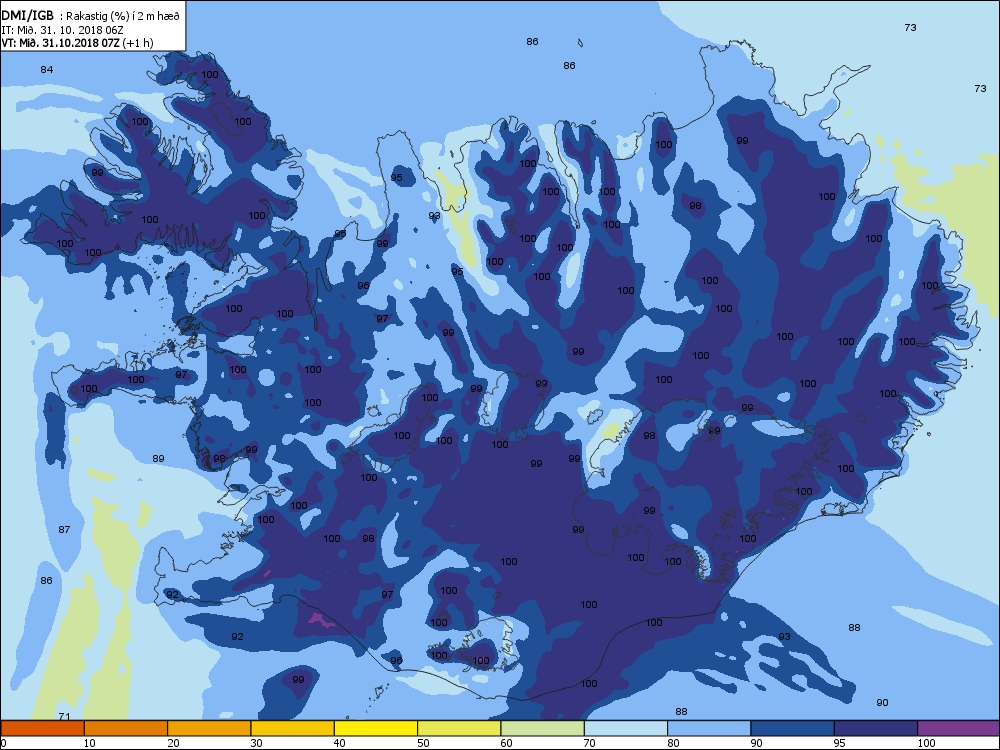Click the orange 10–20 legend swatch

point(126,728)
